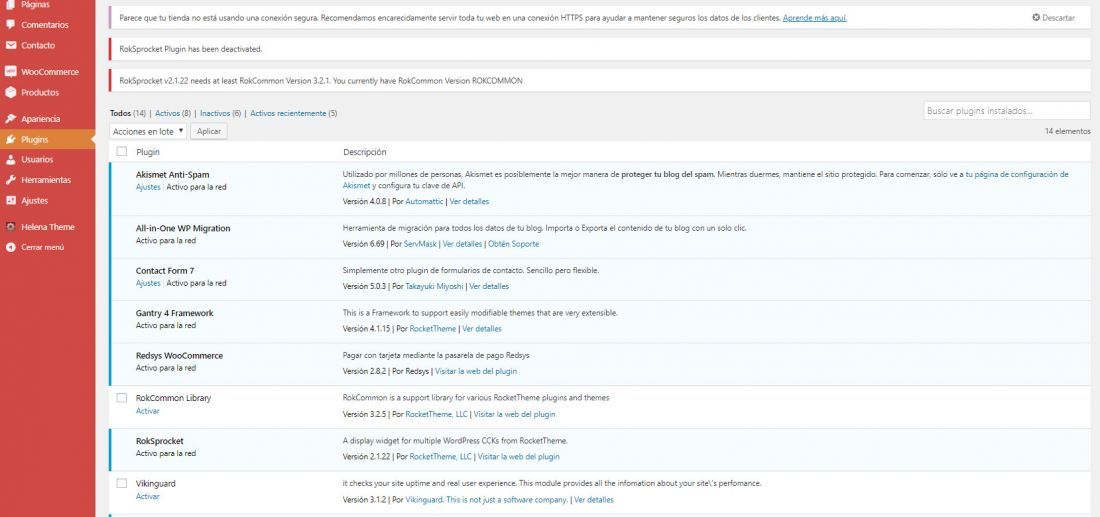The width and height of the screenshot is (1100, 517).
Task: Open Ajustes under Akismet Anti-Spam
Action: 148,187
